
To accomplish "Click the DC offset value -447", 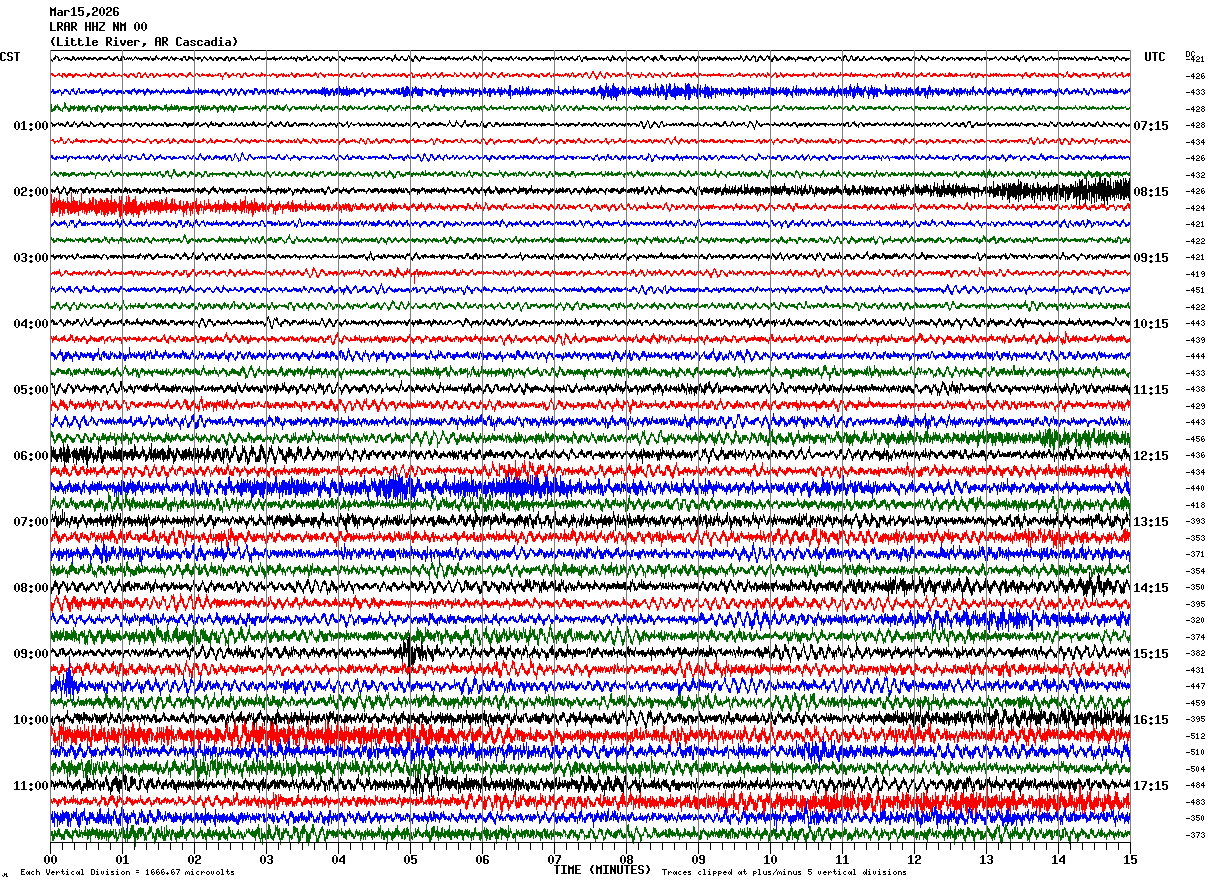I will [1196, 686].
